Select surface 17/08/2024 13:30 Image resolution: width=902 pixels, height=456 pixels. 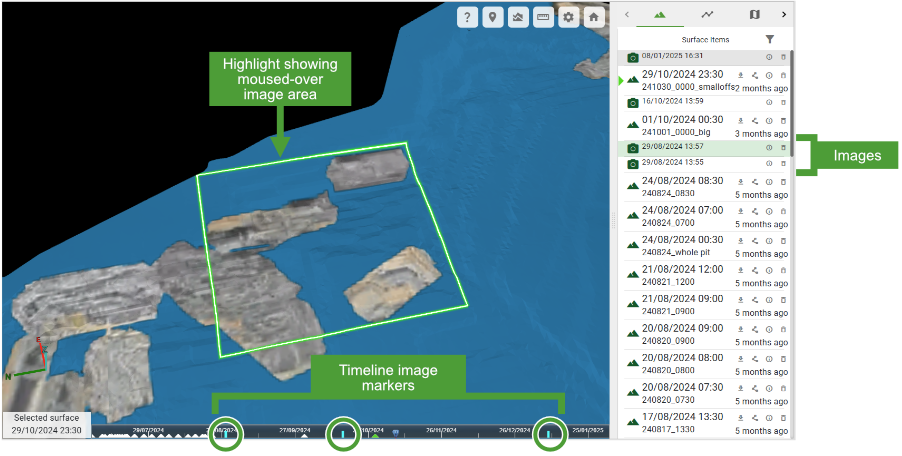[704, 423]
